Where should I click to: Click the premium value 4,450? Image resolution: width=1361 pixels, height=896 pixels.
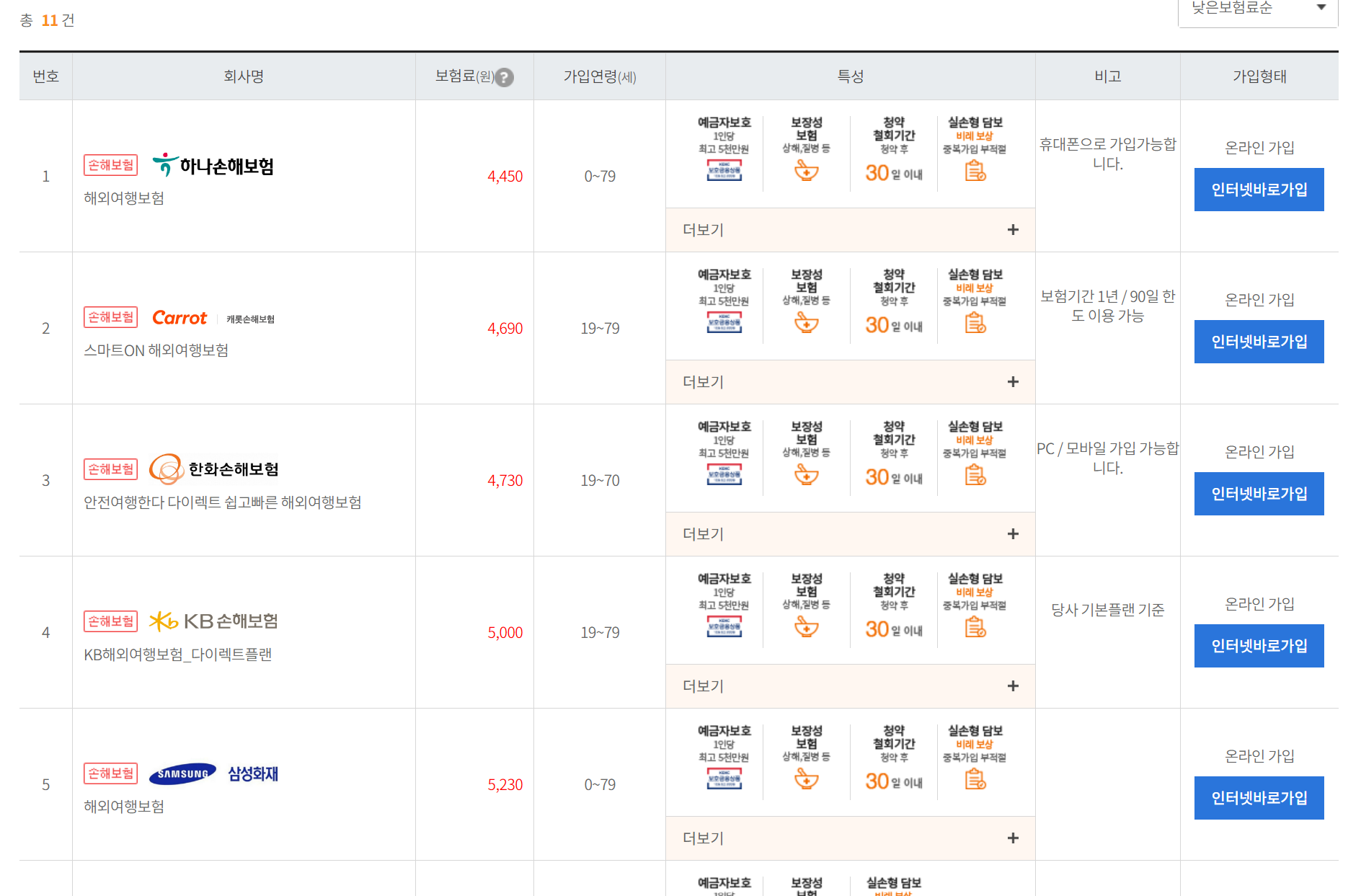[505, 177]
